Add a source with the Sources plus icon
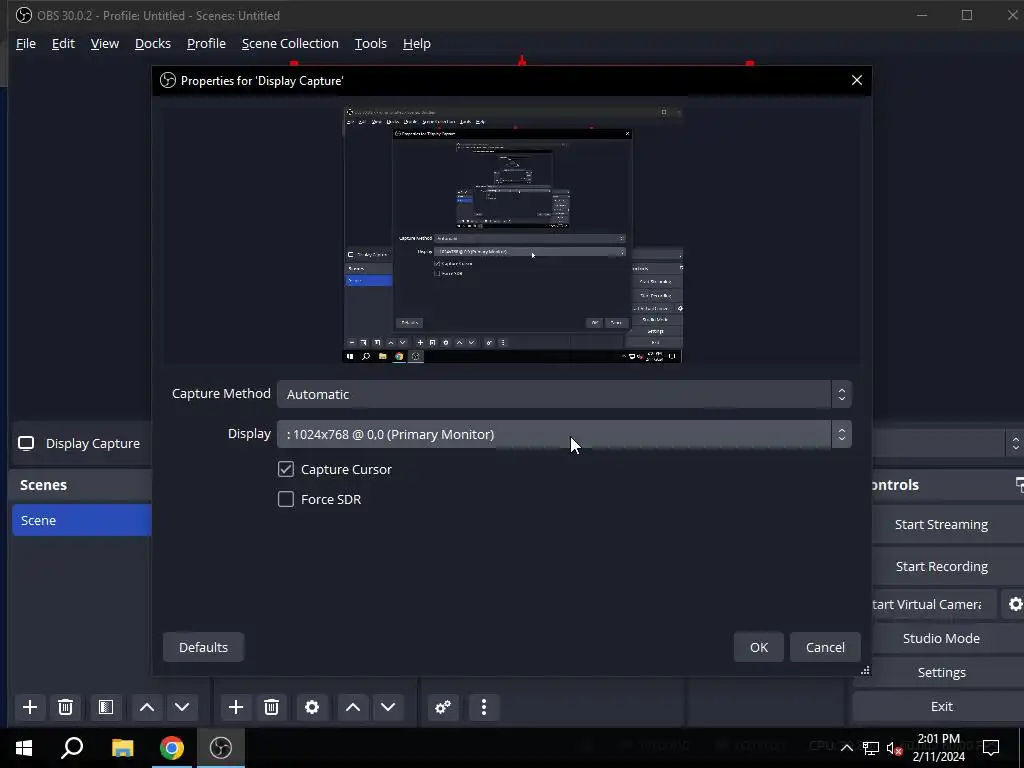This screenshot has width=1024, height=768. tap(236, 707)
